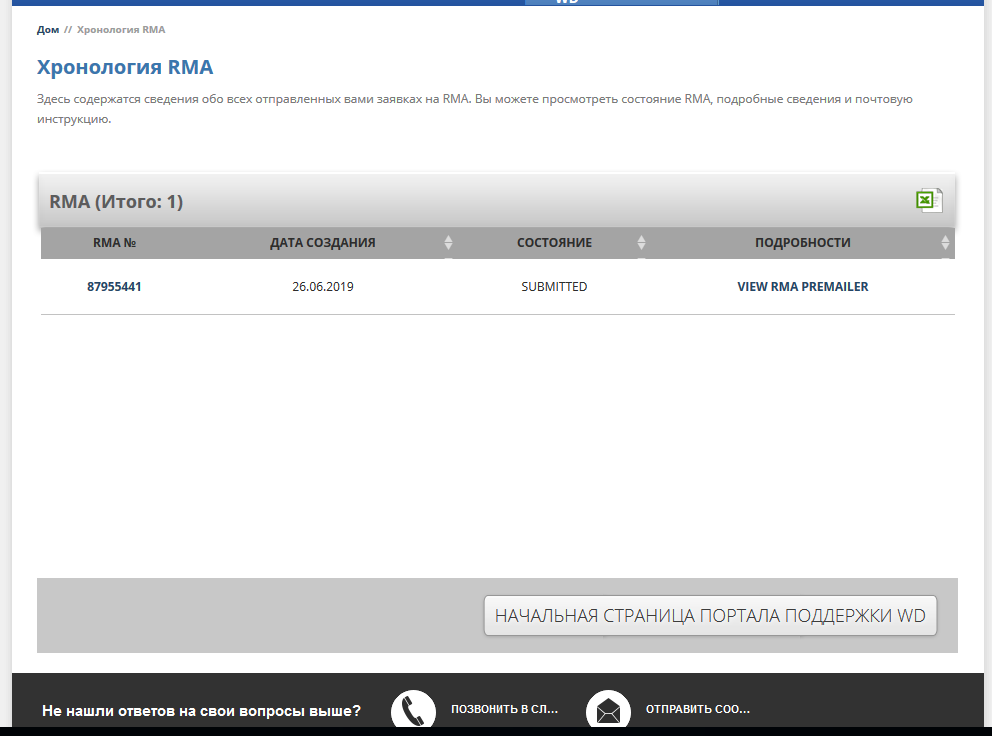Export RMA list with the Excel icon

coord(929,201)
